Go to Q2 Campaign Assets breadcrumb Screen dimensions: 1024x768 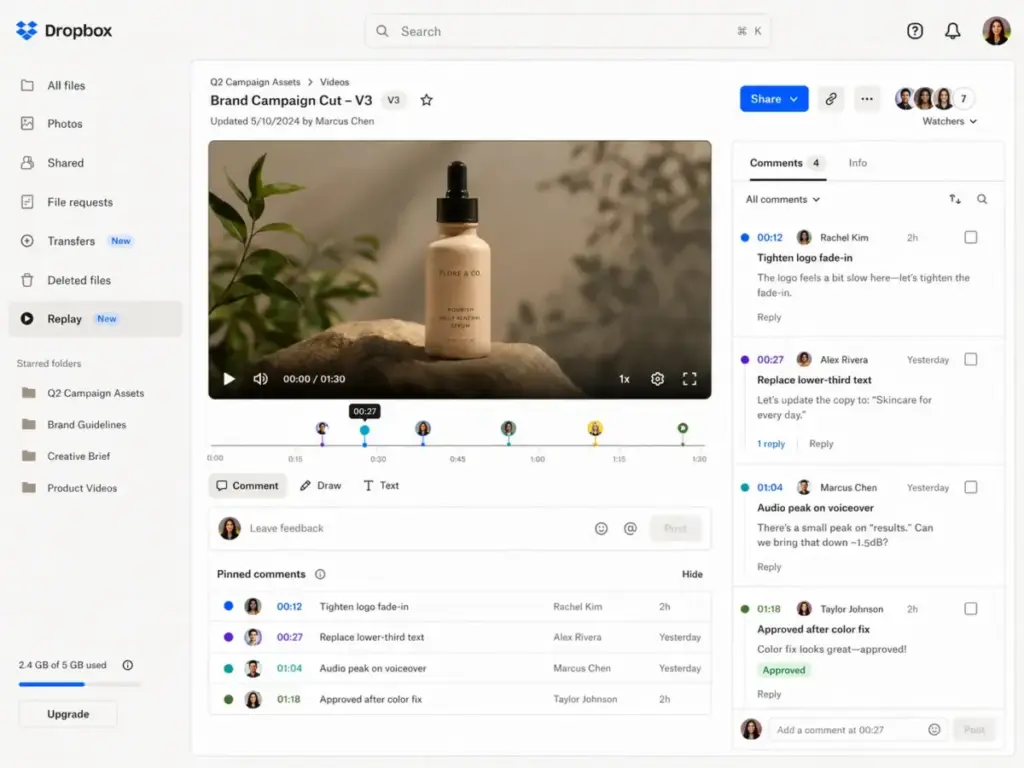tap(255, 82)
